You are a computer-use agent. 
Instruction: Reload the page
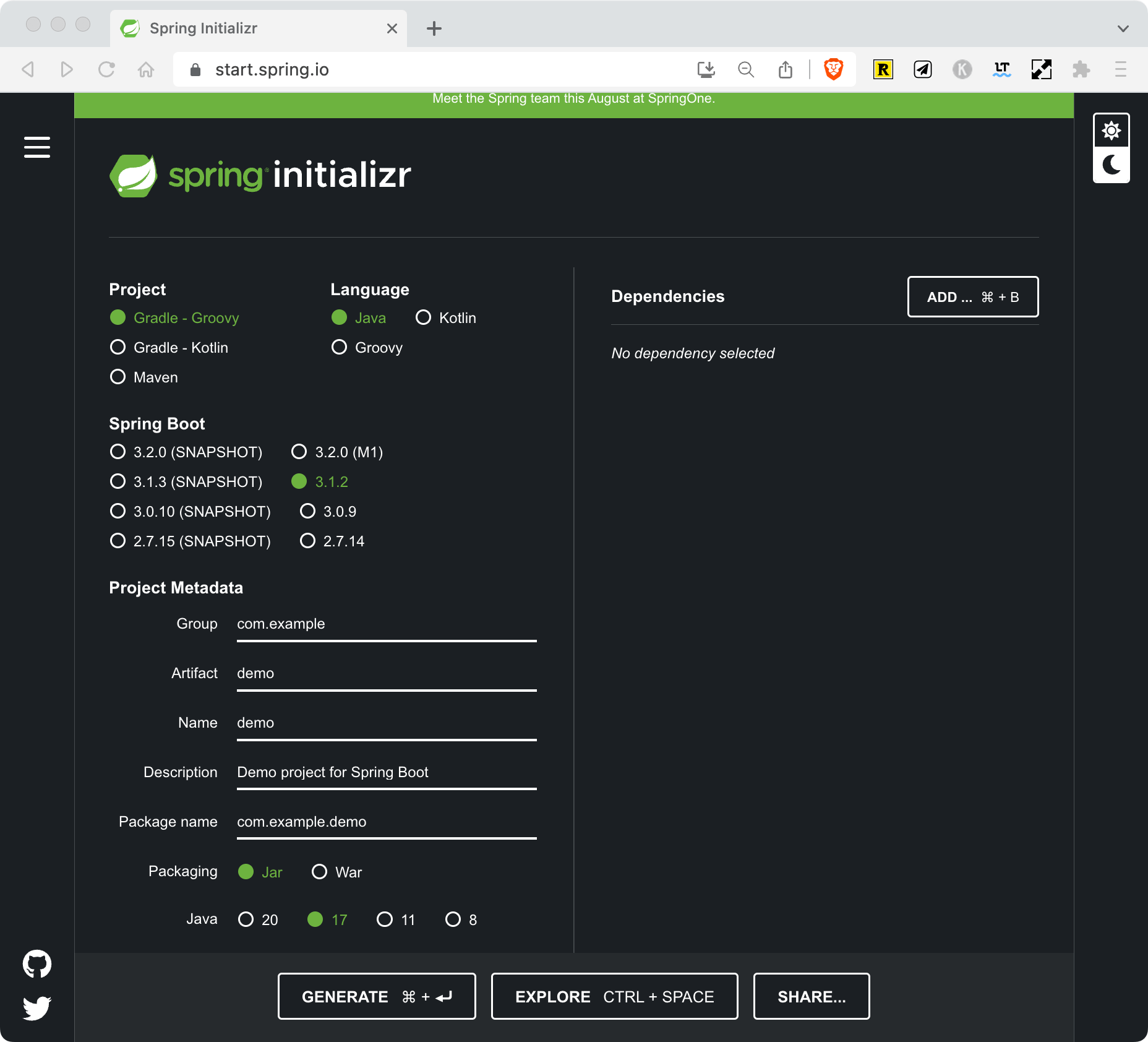tap(106, 69)
